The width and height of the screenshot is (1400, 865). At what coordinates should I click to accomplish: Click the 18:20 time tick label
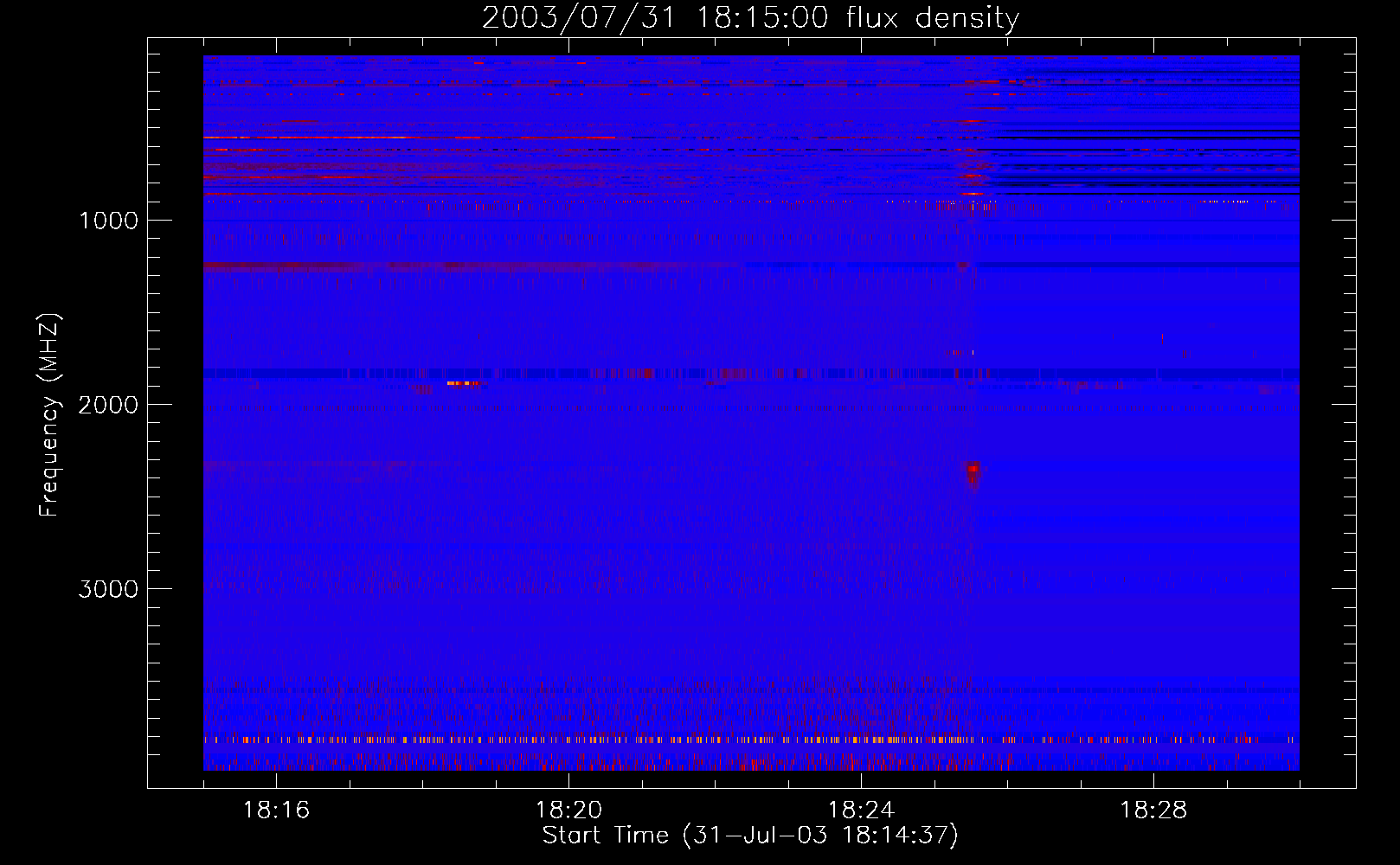(568, 811)
